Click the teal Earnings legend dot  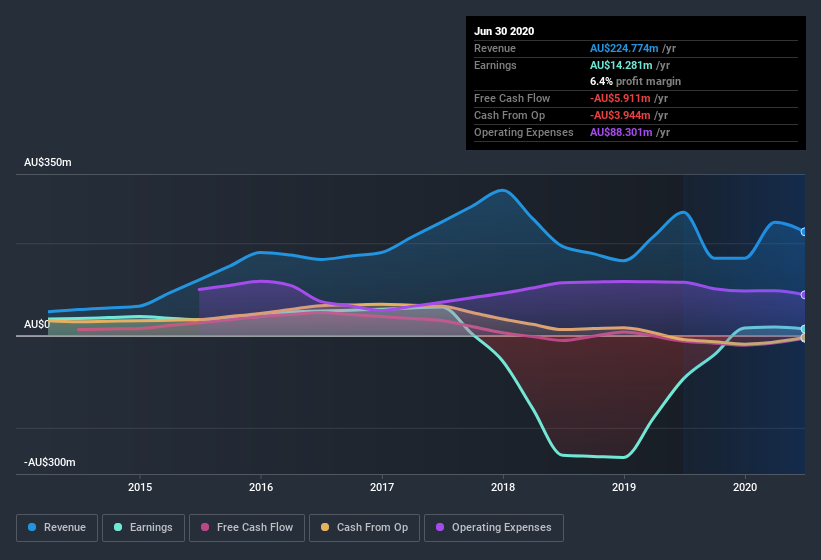tap(119, 527)
